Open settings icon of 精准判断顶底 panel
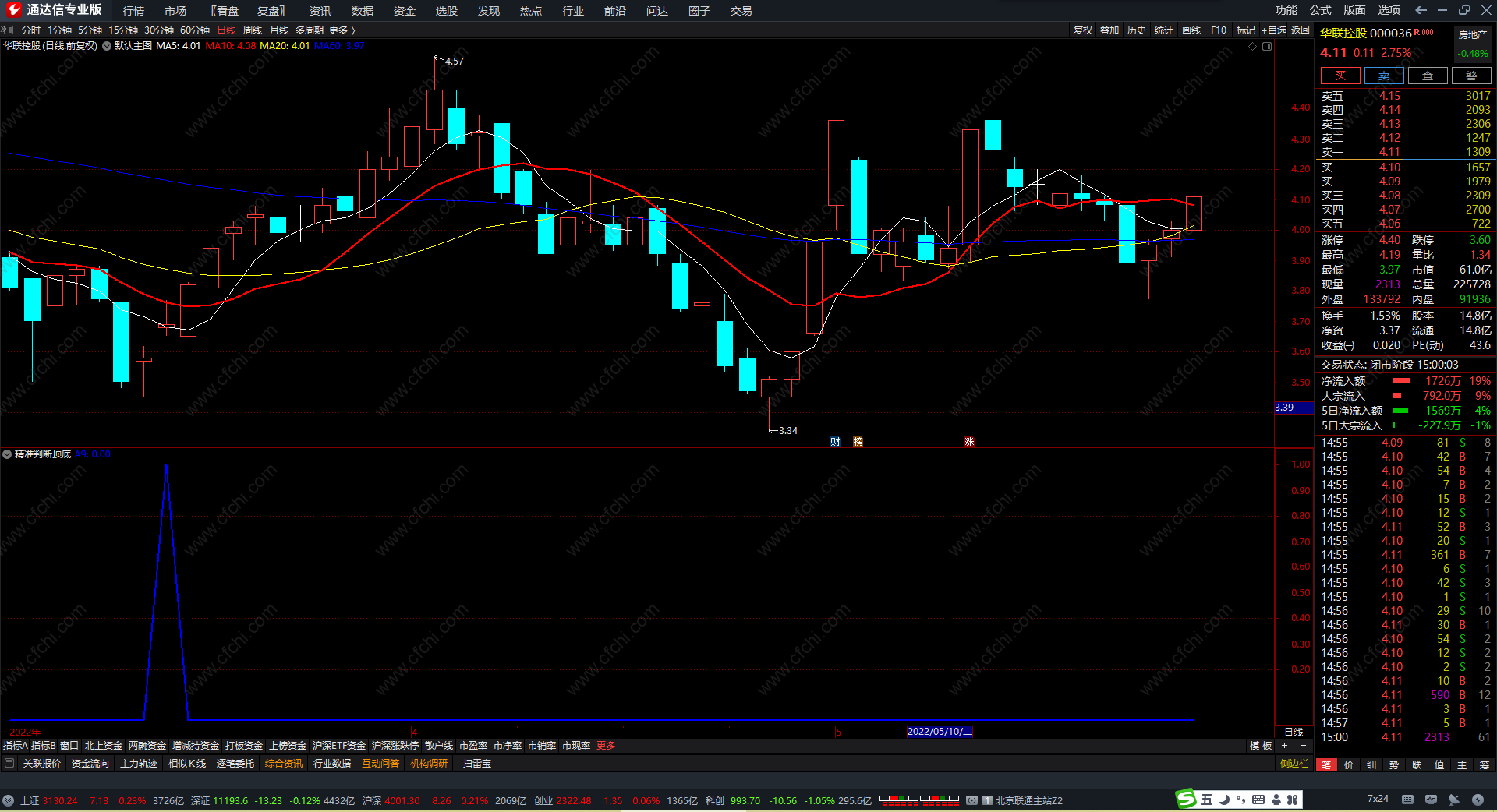The width and height of the screenshot is (1497, 812). point(7,454)
